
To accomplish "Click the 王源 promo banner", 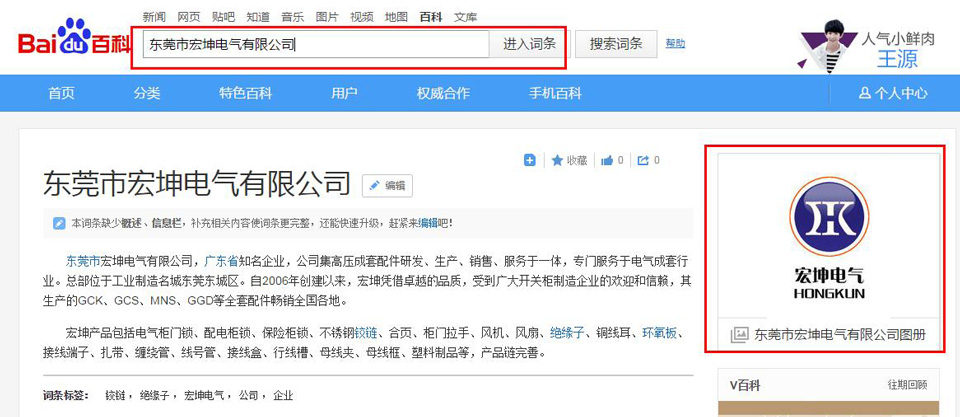I will tap(866, 47).
